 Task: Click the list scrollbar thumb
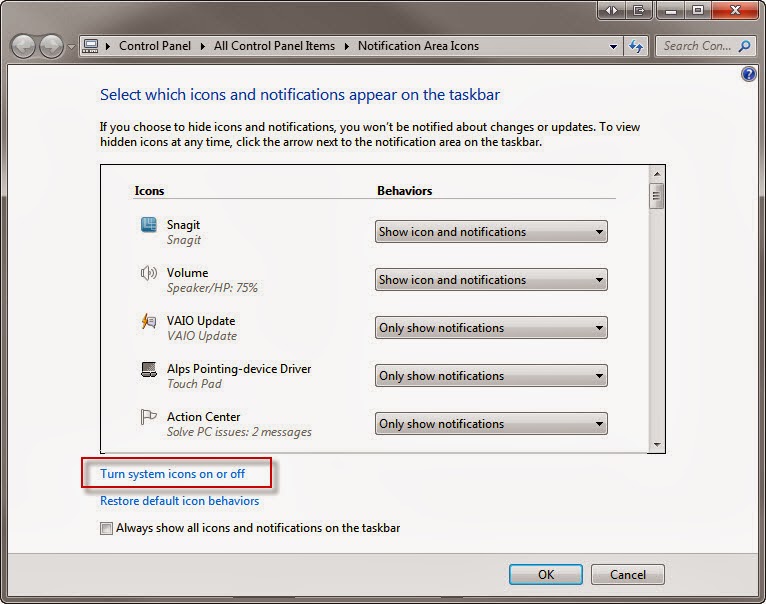click(x=657, y=196)
